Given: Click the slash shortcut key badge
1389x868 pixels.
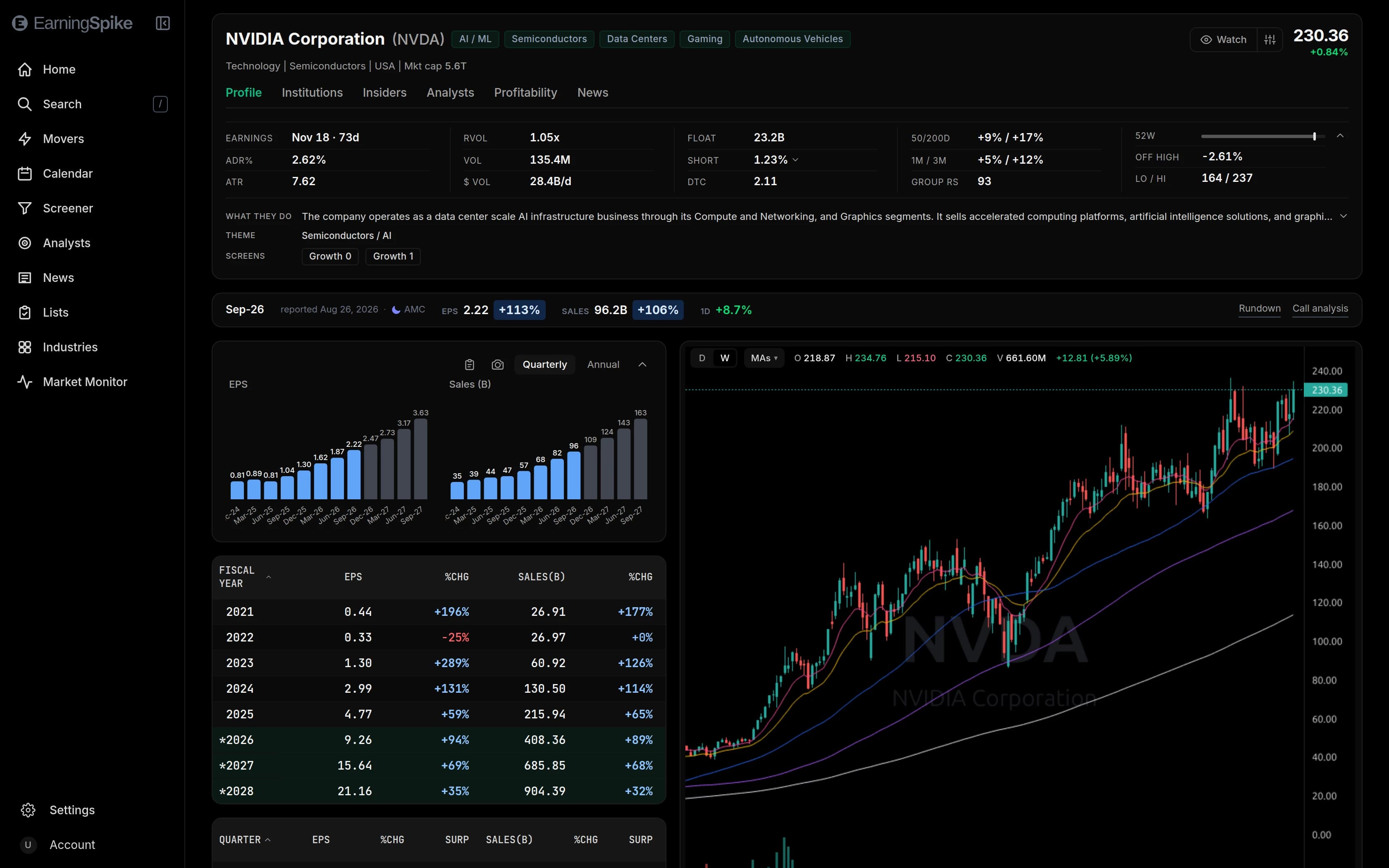Looking at the screenshot, I should pos(160,104).
